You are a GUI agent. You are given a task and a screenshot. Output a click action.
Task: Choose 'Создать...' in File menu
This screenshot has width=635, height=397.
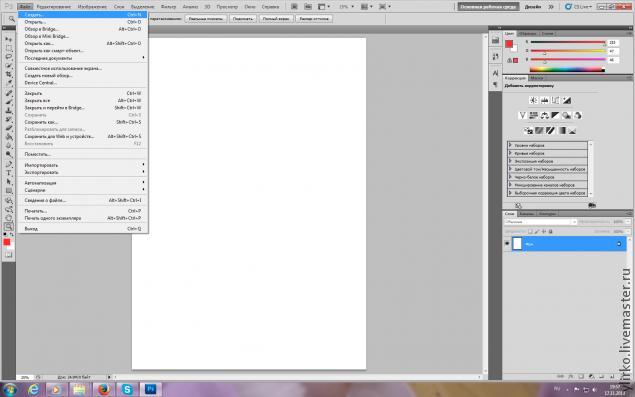point(83,15)
